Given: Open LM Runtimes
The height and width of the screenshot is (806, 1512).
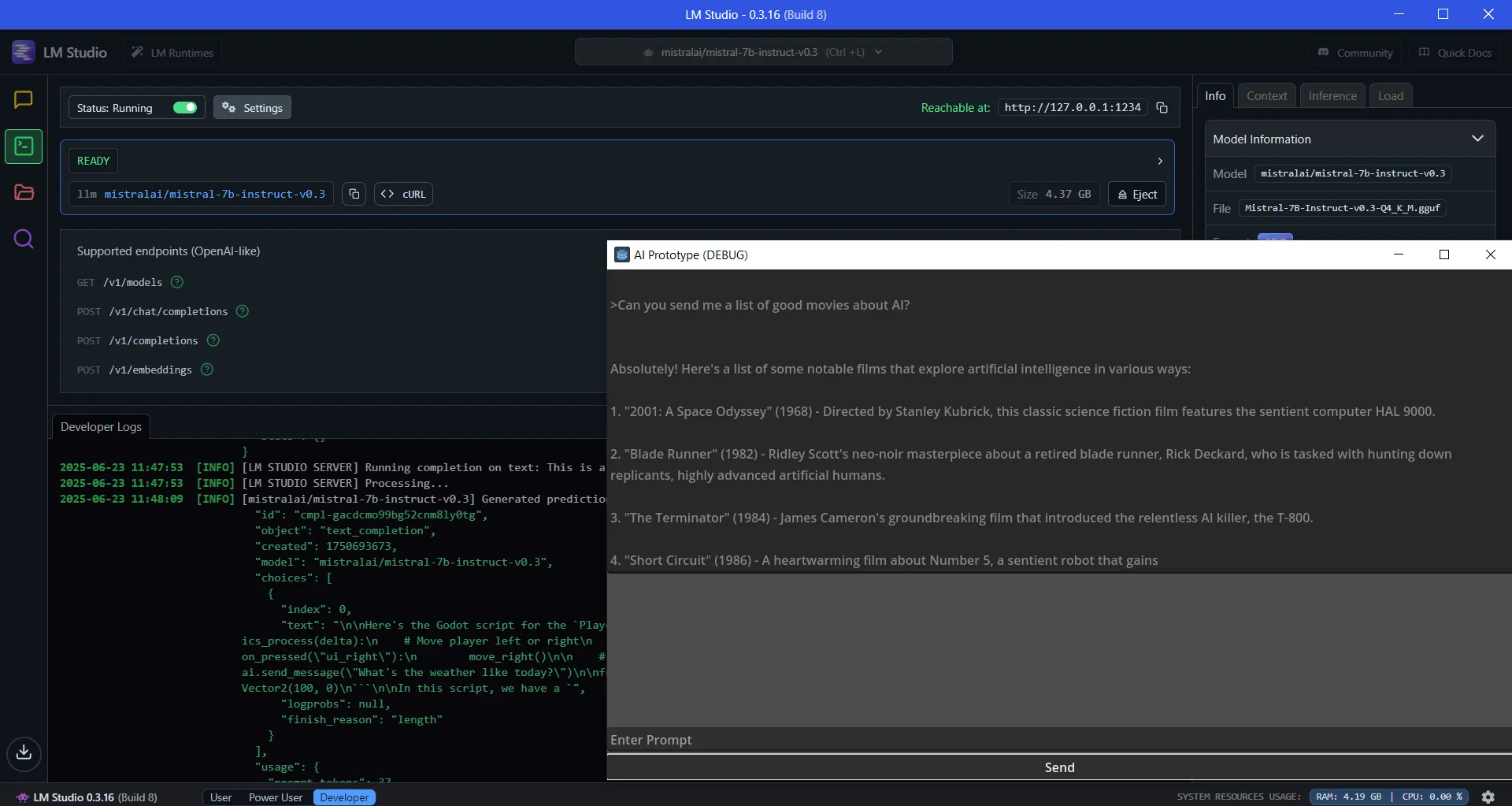Looking at the screenshot, I should pyautogui.click(x=172, y=52).
